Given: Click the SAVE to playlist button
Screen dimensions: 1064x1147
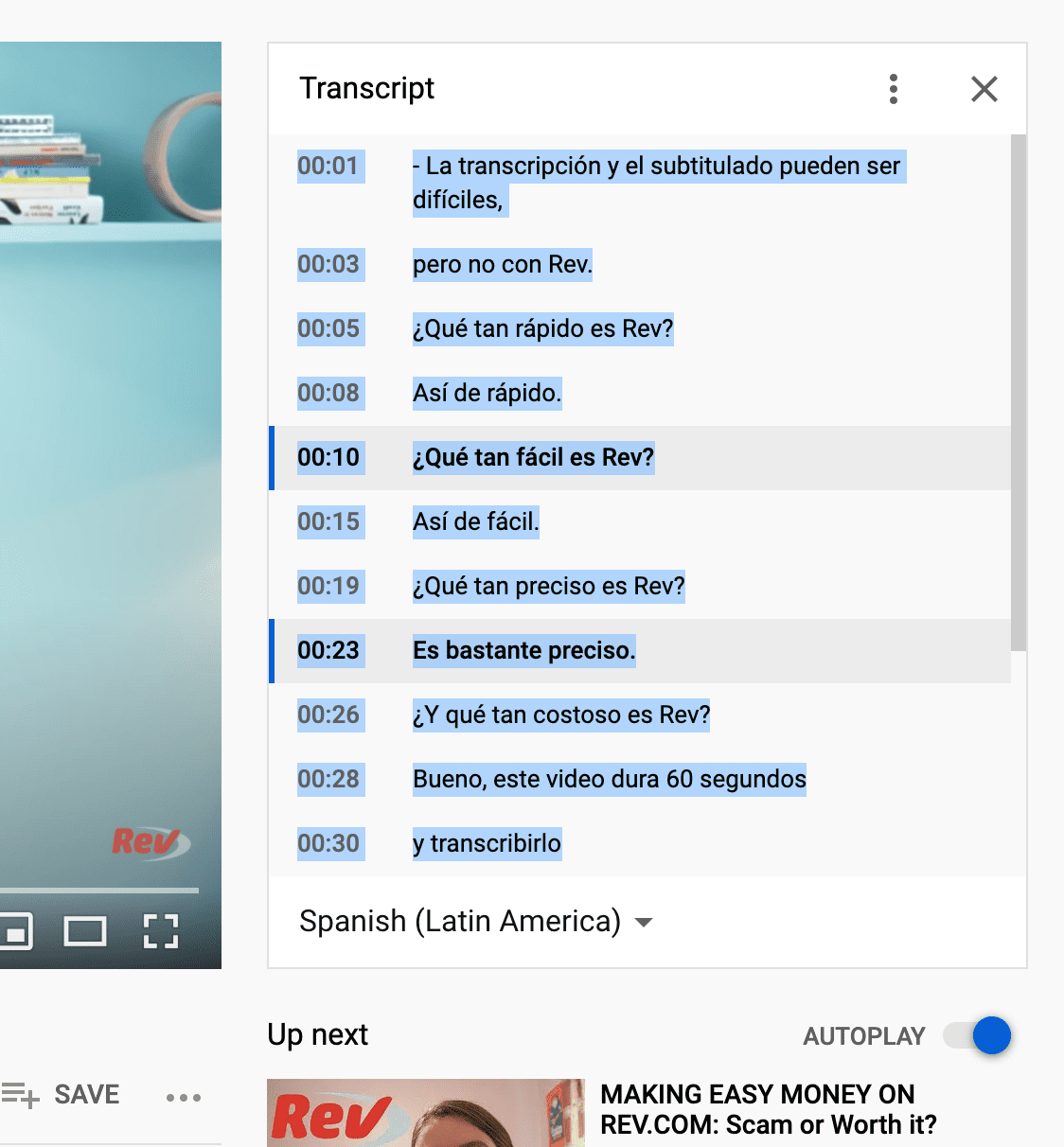Looking at the screenshot, I should 61,1095.
